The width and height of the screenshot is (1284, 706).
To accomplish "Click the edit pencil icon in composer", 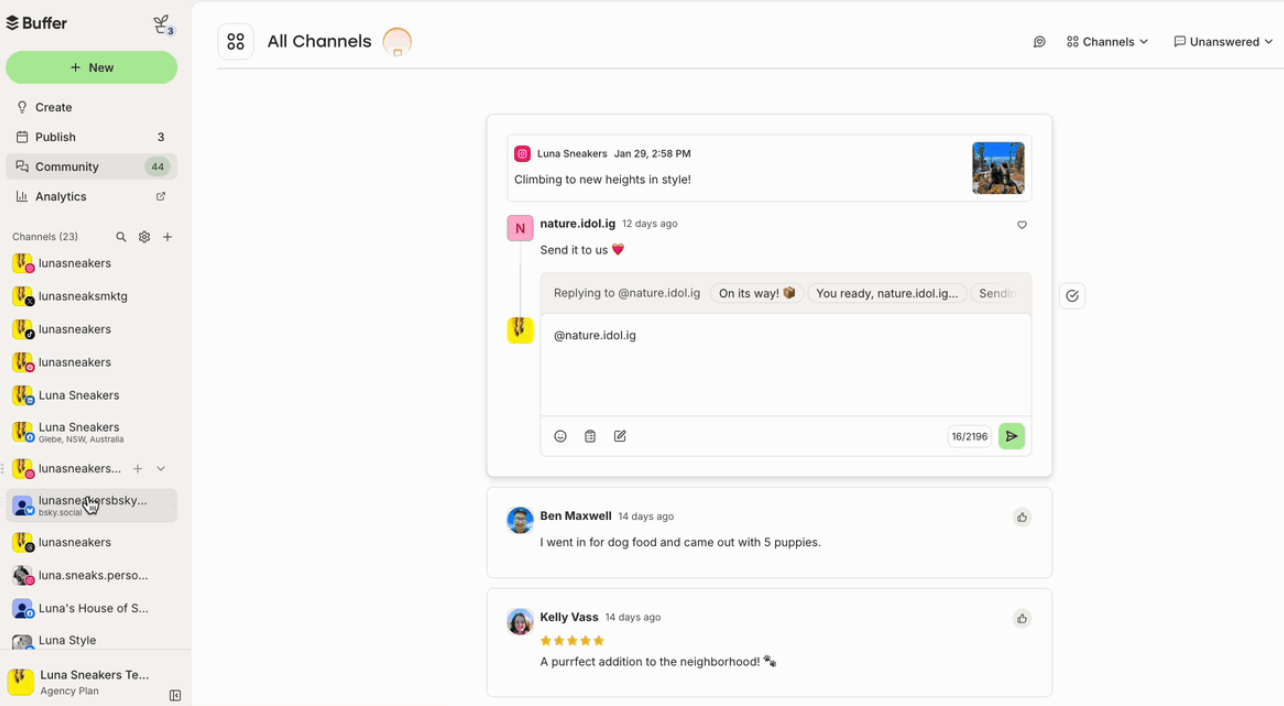I will 620,436.
